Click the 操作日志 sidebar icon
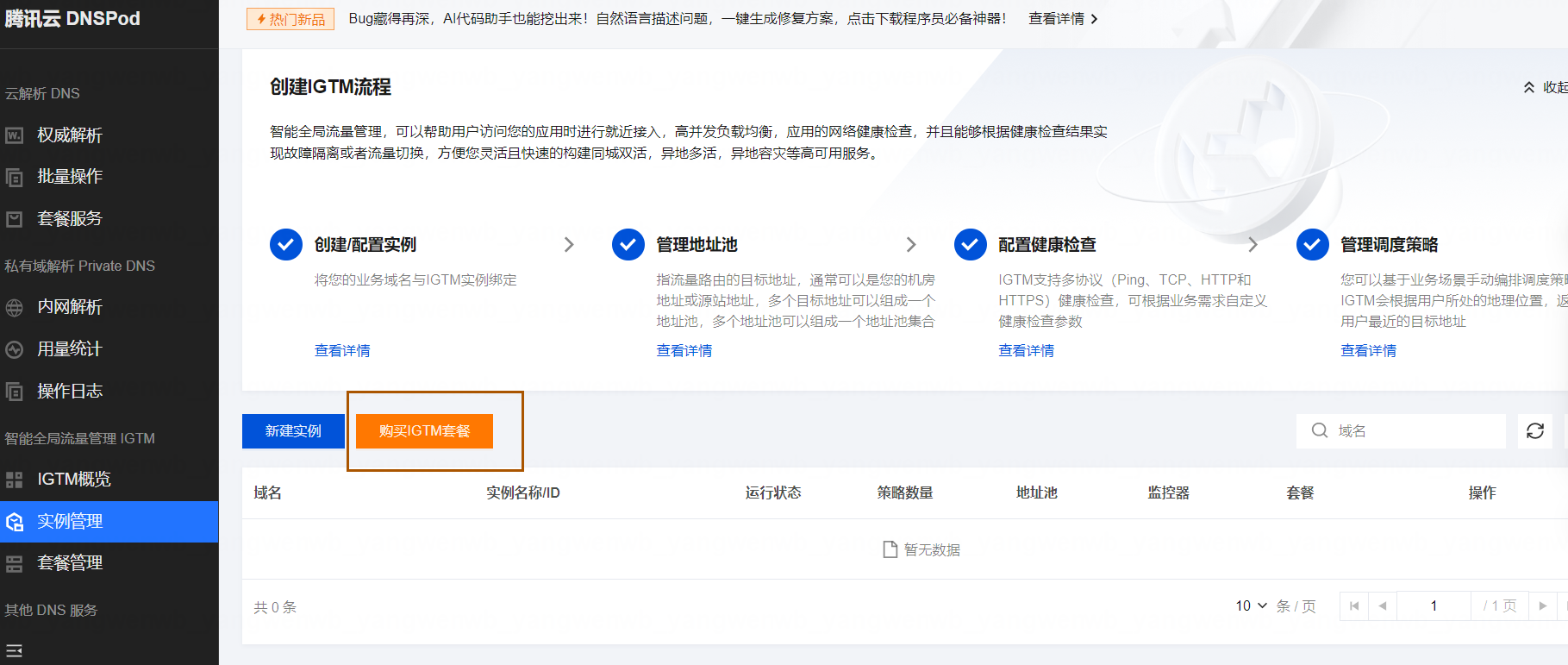1568x665 pixels. coord(15,392)
